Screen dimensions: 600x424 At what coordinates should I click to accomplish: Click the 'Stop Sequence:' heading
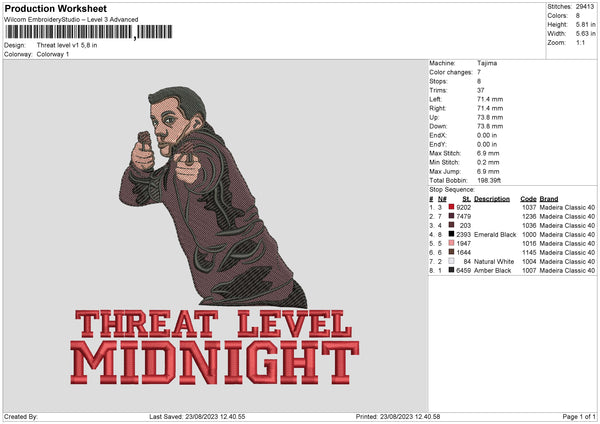click(x=452, y=189)
